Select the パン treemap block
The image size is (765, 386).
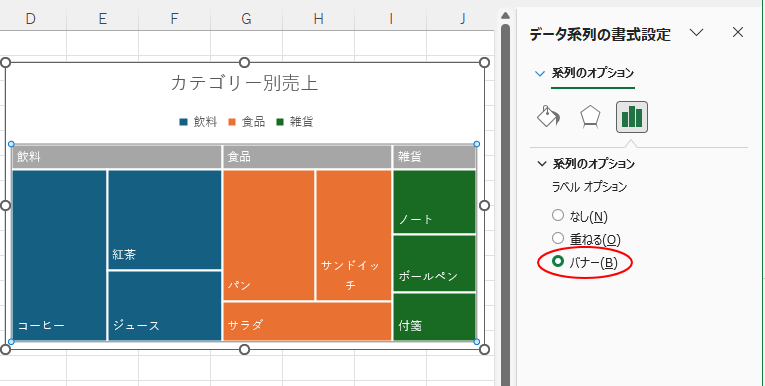pos(269,235)
